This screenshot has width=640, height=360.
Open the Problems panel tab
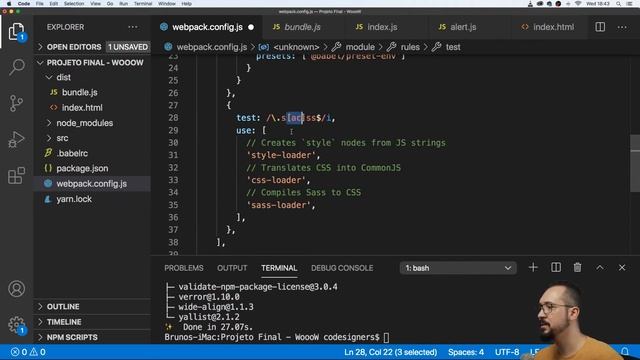(184, 268)
